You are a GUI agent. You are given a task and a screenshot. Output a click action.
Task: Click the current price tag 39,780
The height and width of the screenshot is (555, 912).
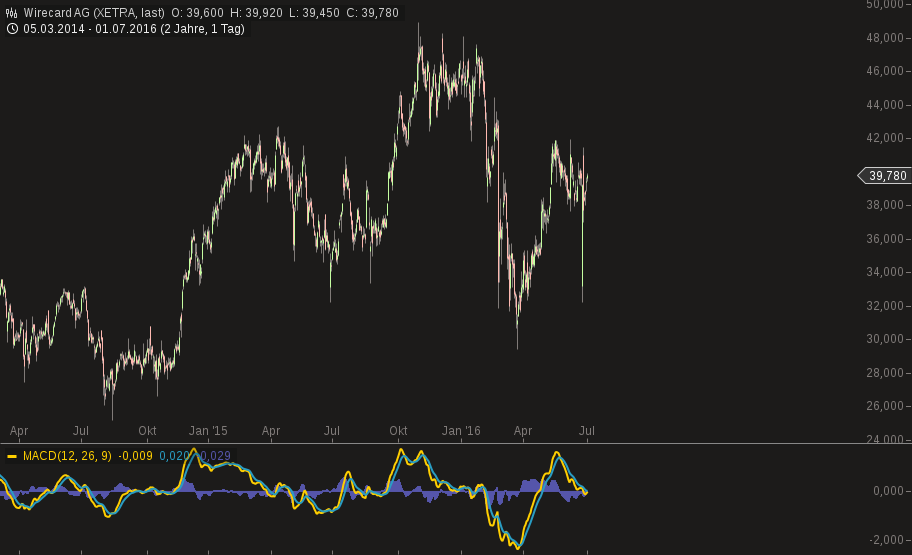click(x=885, y=176)
